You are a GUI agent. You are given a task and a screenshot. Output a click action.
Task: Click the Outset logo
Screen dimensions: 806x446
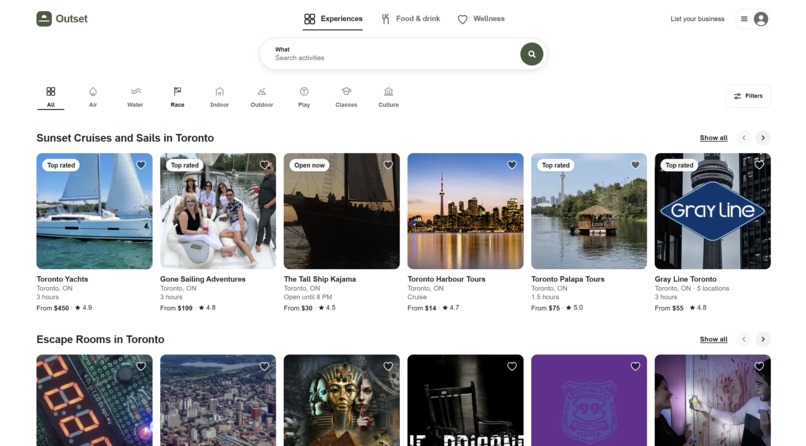click(x=62, y=19)
